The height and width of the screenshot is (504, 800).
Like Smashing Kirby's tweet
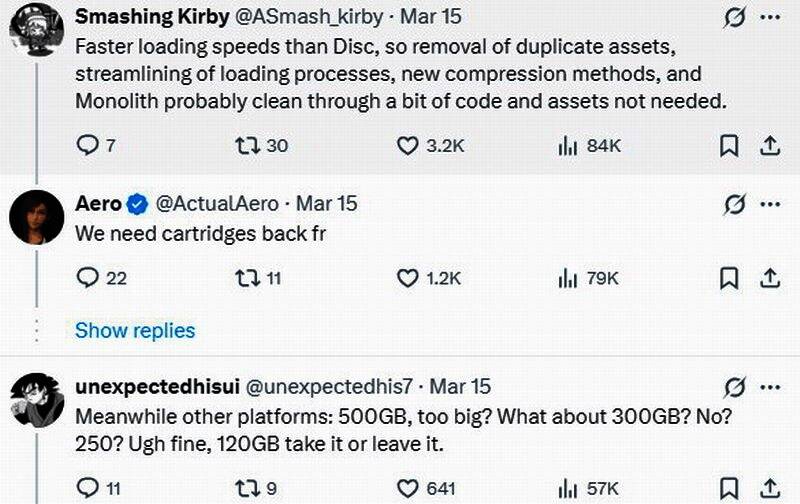(408, 146)
